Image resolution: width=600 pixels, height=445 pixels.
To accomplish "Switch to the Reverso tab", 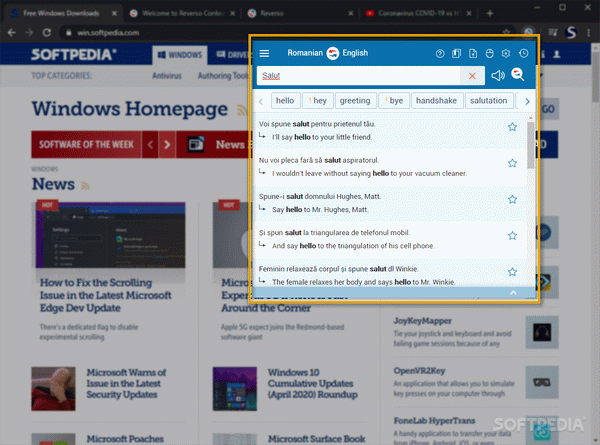I will 300,13.
